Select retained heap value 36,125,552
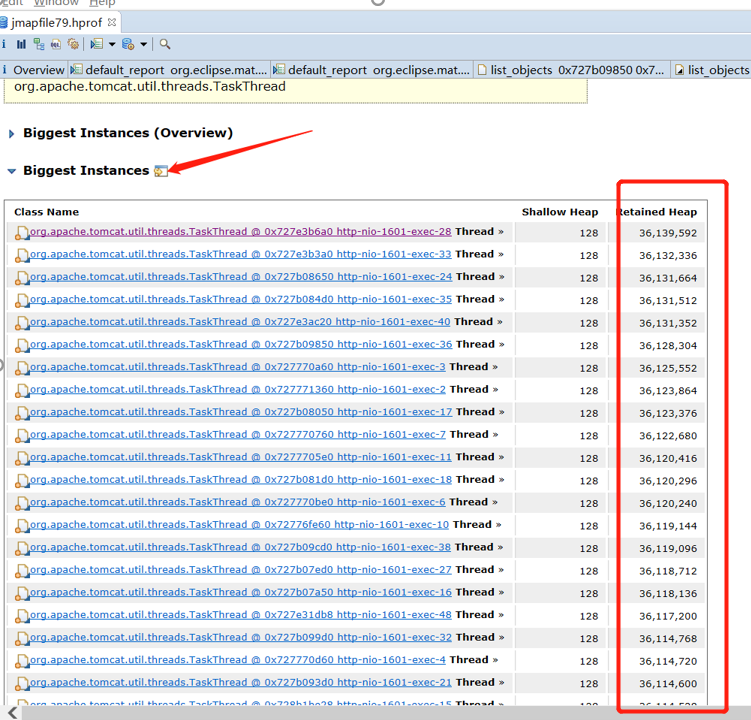 (x=668, y=368)
